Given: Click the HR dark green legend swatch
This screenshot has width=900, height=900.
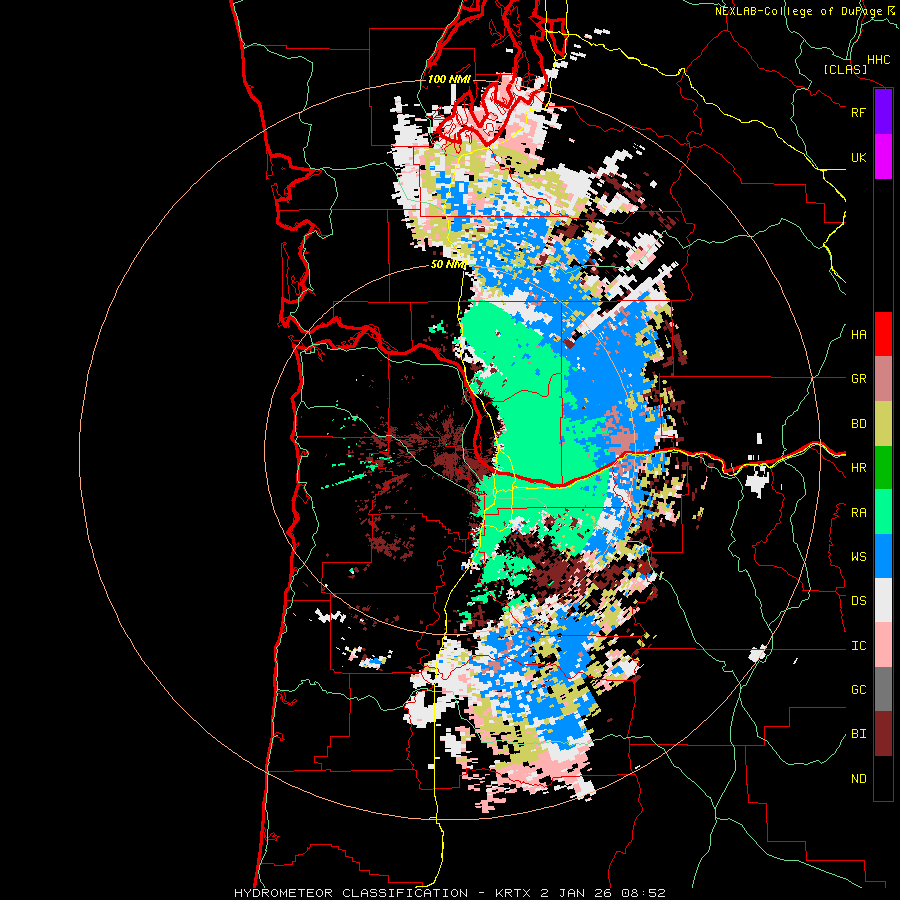Looking at the screenshot, I should (x=883, y=468).
